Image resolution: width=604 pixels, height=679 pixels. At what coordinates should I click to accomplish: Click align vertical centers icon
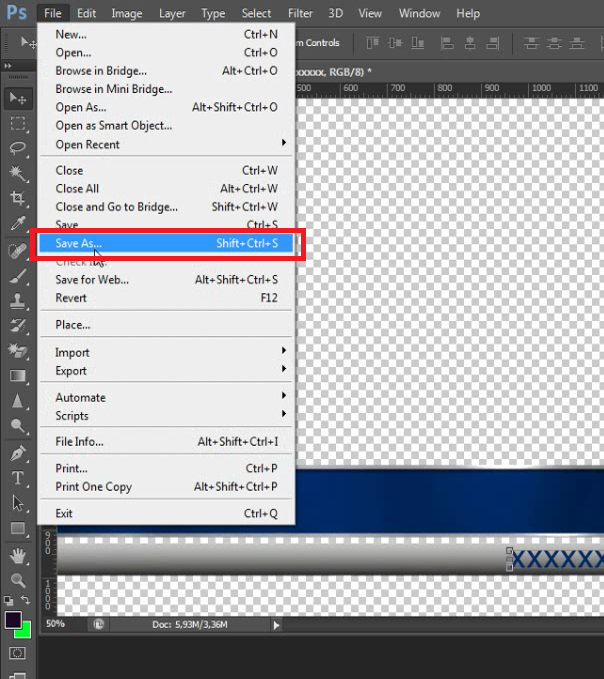tap(395, 43)
